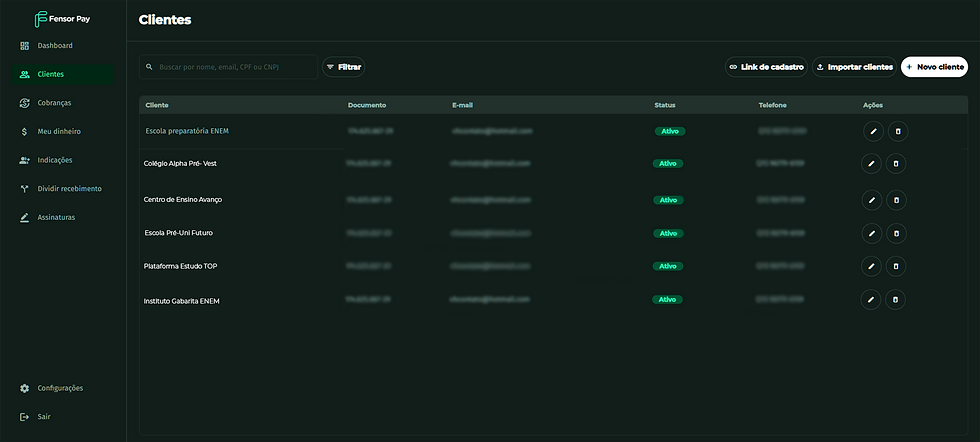980x442 pixels.
Task: Edit Instituto Gabarita ENEM client
Action: click(x=871, y=299)
